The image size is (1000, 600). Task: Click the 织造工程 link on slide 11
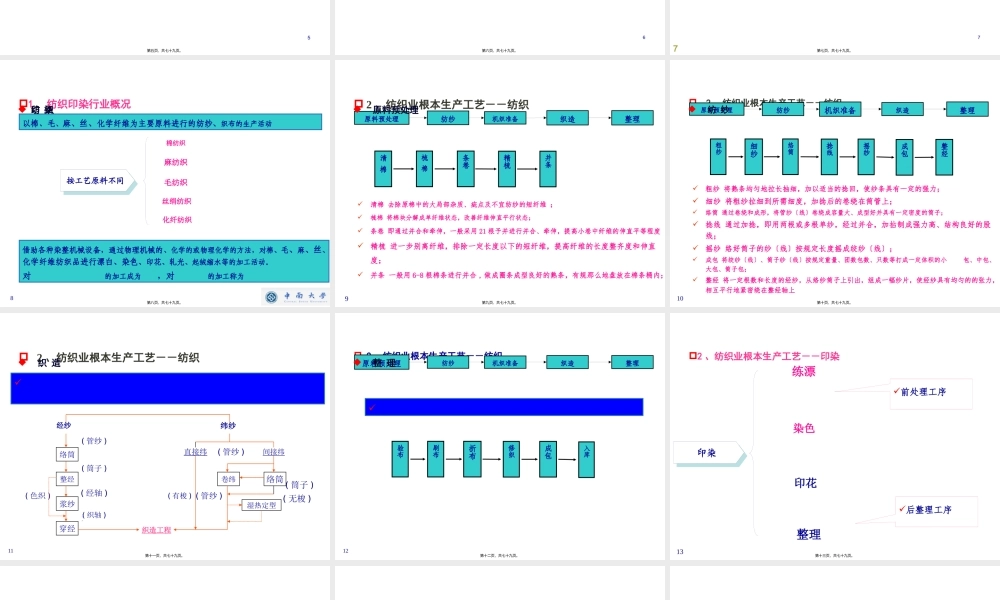click(156, 530)
